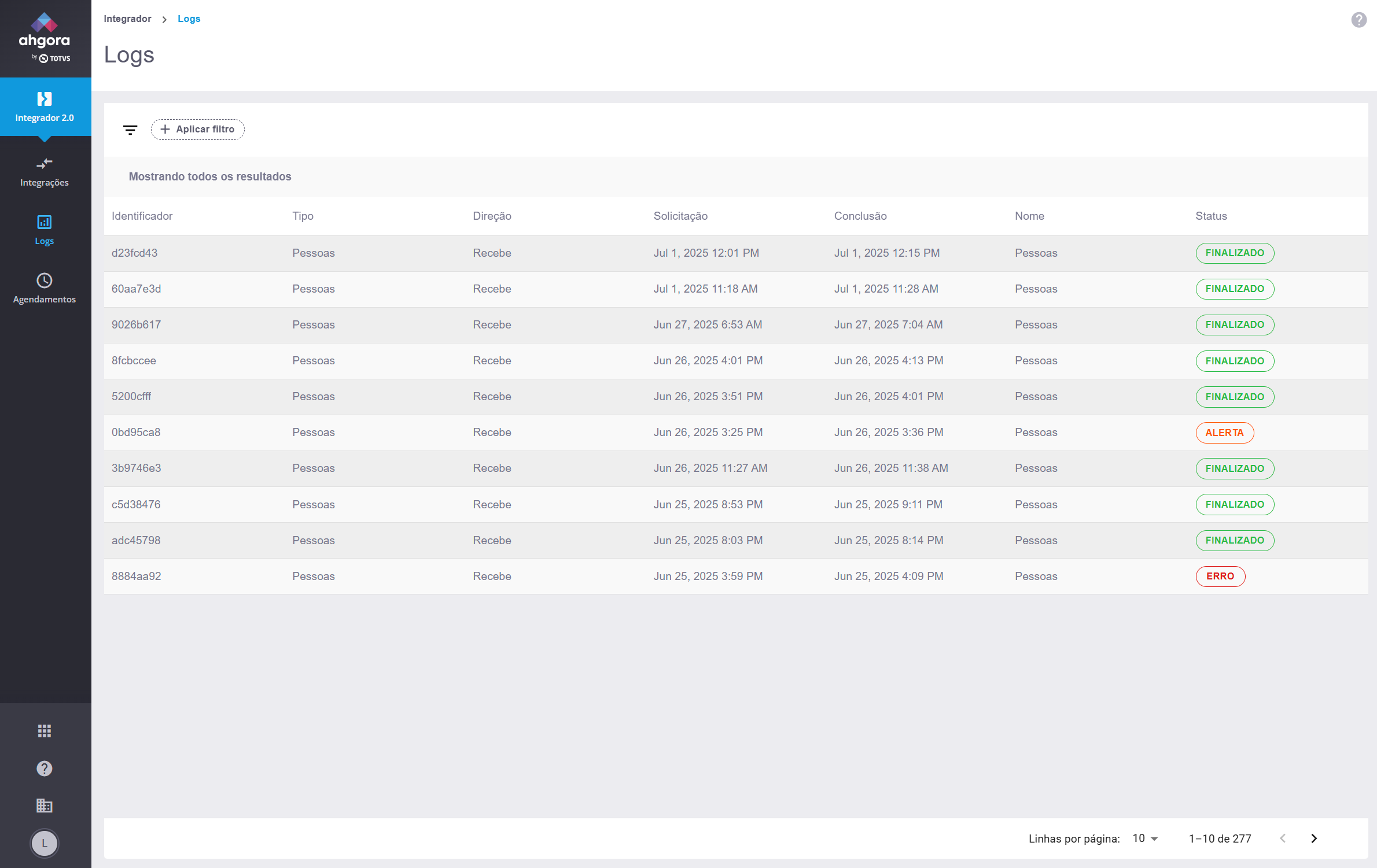Expand the rows per page dropdown

click(1145, 839)
